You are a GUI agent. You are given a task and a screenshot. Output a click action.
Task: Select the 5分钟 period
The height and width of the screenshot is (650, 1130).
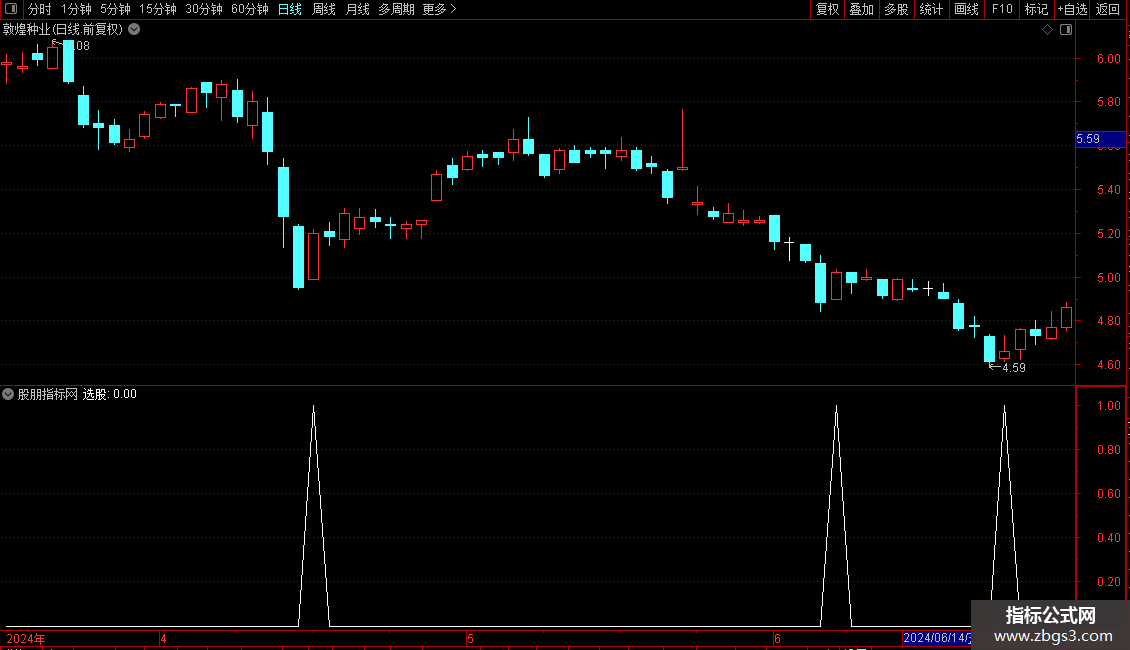coord(115,9)
